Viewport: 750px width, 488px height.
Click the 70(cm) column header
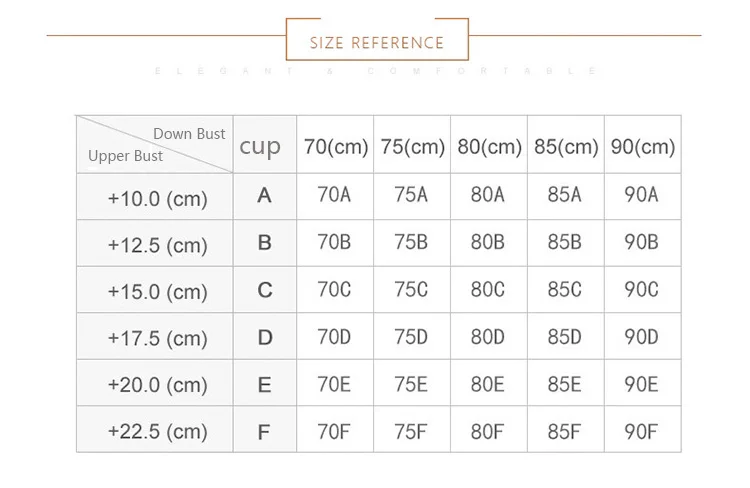[x=335, y=146]
